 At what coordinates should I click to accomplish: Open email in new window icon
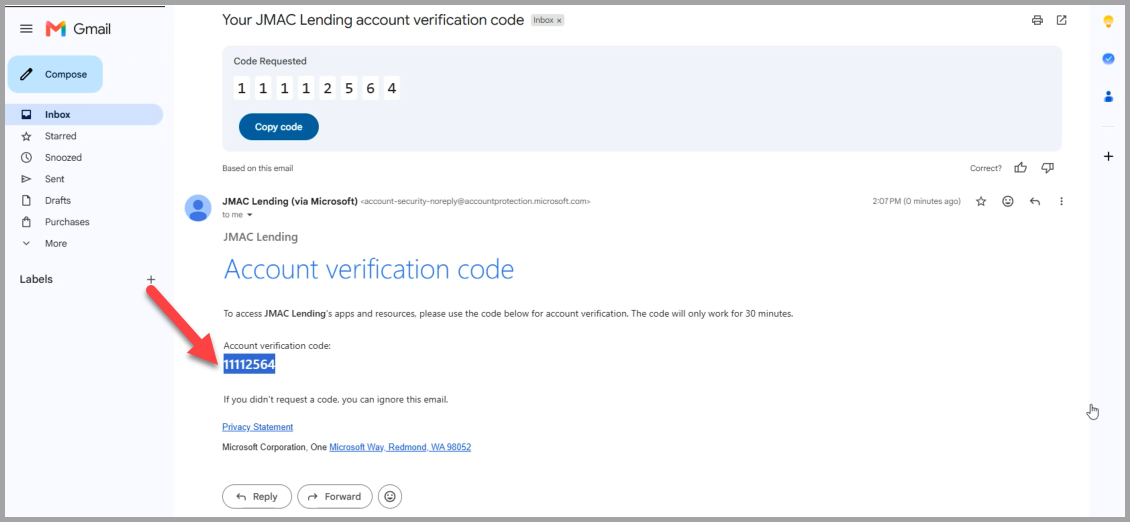click(1062, 20)
